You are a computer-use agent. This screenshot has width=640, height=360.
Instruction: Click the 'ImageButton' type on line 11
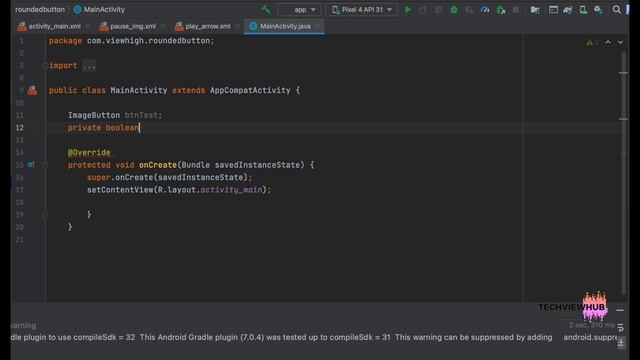click(94, 115)
